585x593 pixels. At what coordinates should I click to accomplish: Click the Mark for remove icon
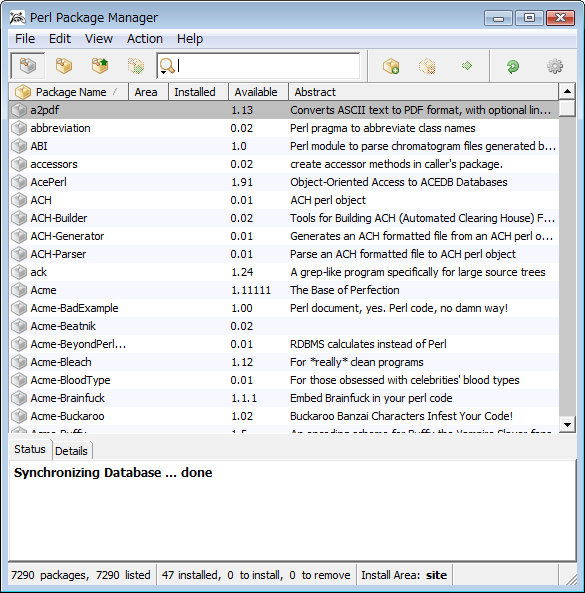pyautogui.click(x=427, y=66)
